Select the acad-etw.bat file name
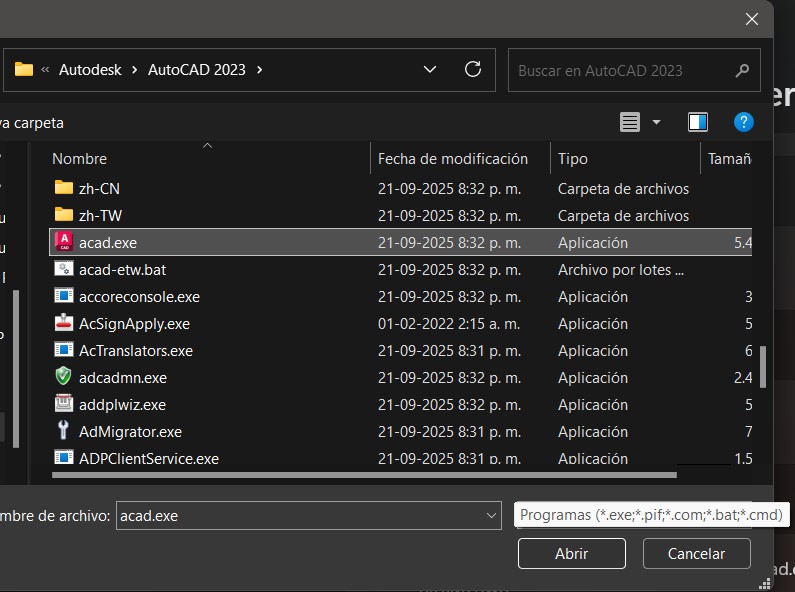This screenshot has width=795, height=592. tap(123, 270)
